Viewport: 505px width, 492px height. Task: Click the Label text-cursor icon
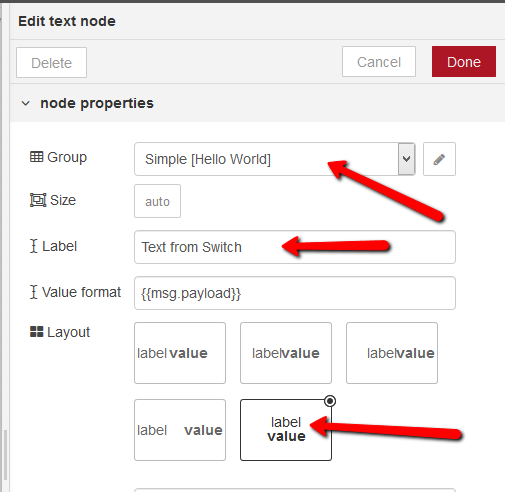(x=33, y=246)
